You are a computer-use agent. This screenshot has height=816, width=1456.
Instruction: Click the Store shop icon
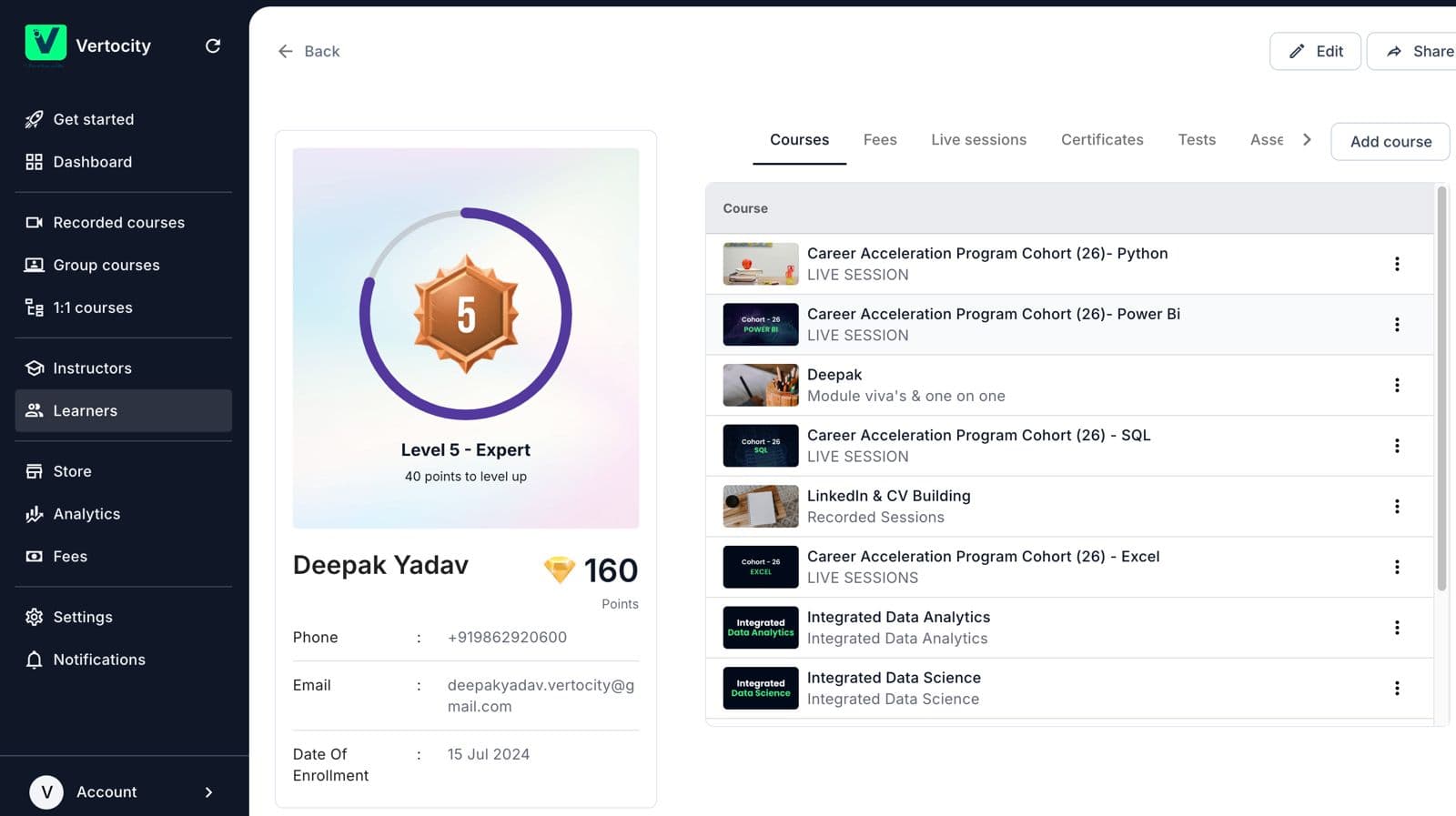click(34, 471)
